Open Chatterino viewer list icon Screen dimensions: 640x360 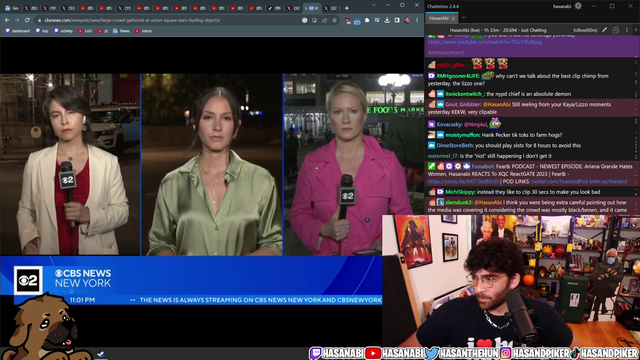point(616,30)
